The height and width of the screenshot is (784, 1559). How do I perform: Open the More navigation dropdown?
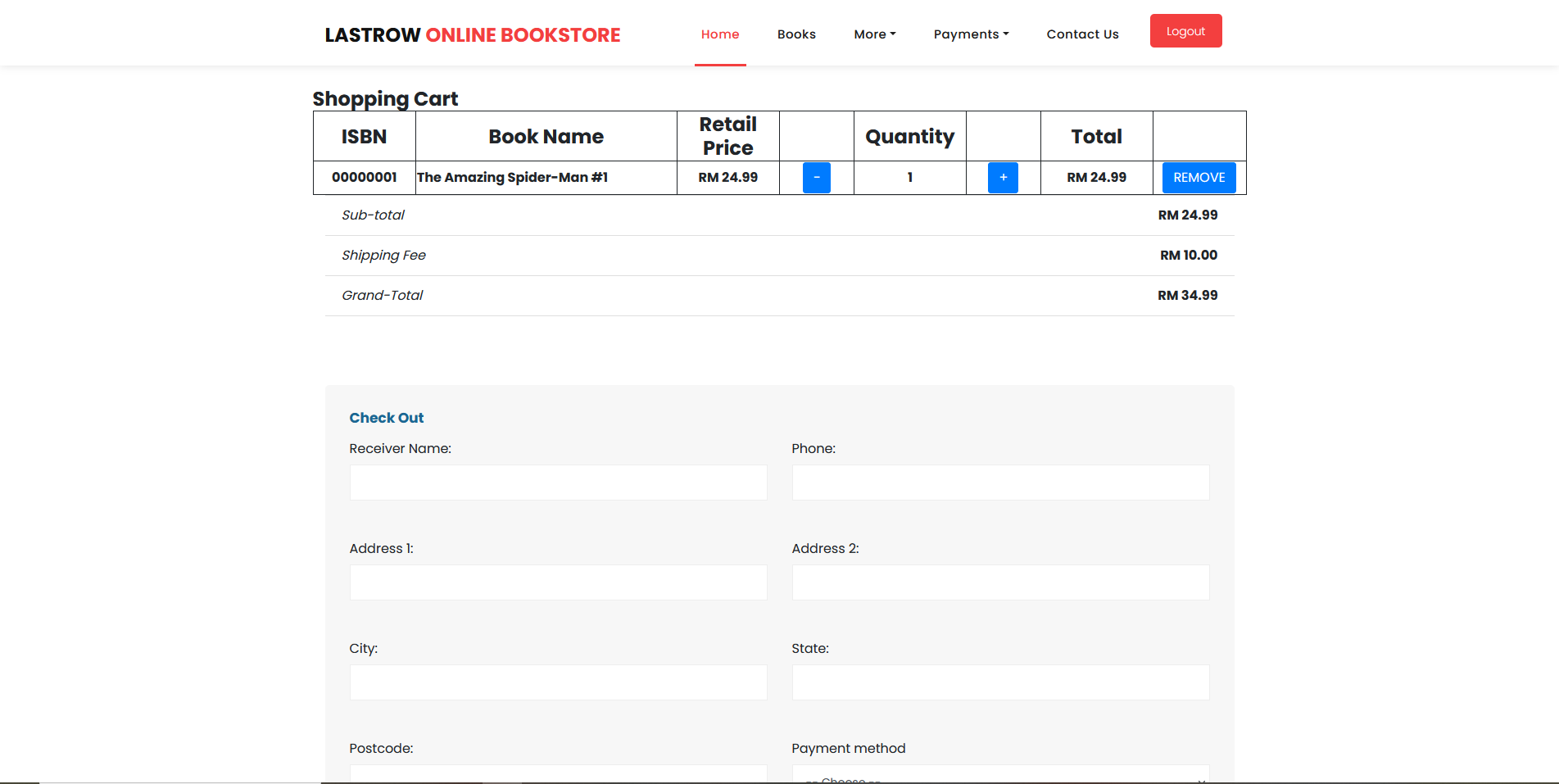coord(874,34)
